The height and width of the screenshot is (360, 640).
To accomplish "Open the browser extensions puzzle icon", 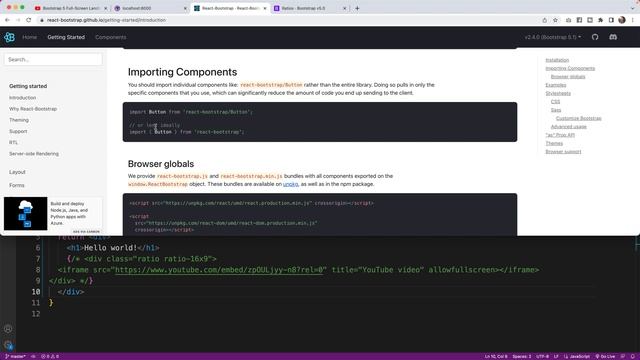I will click(x=600, y=20).
